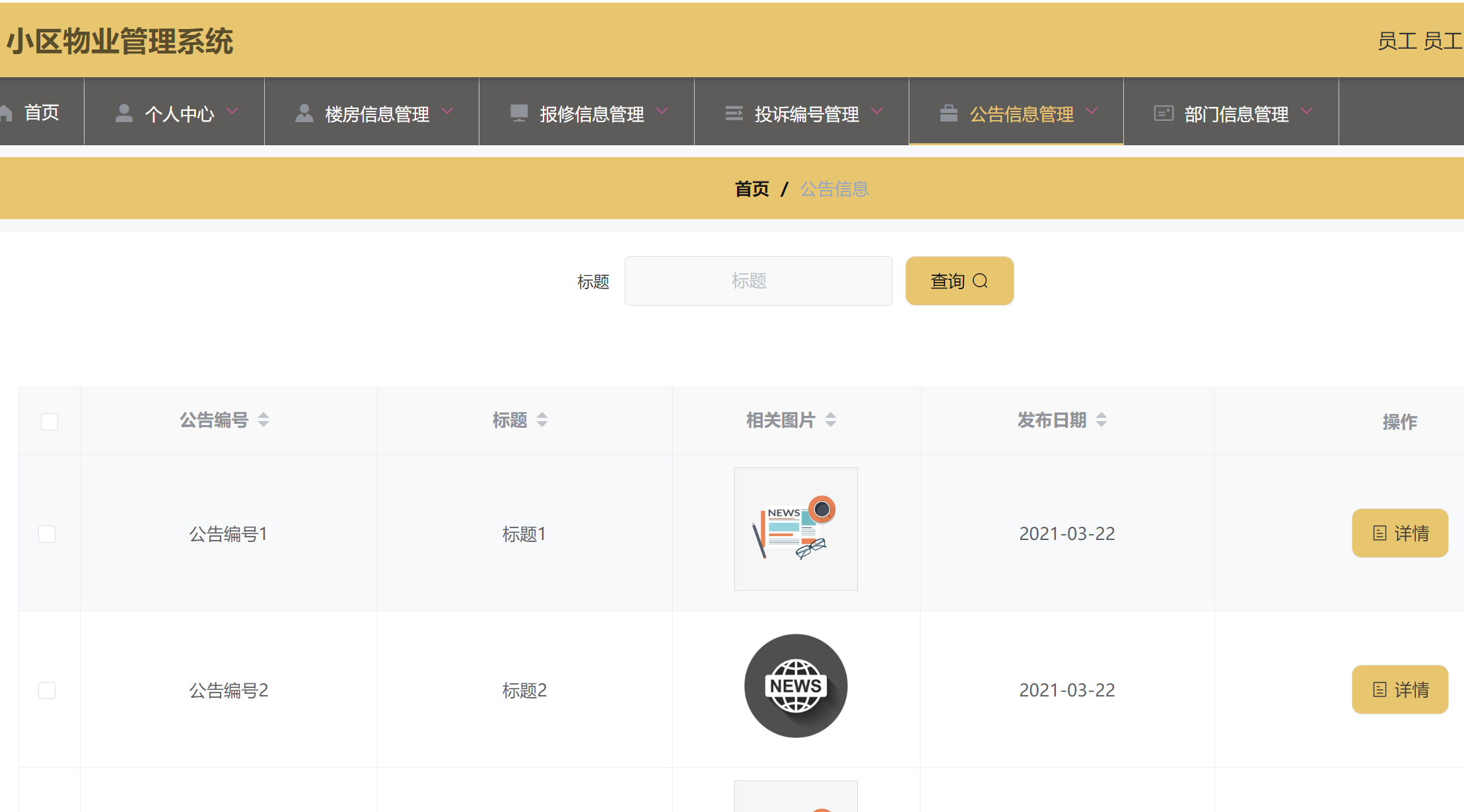Click the monitor icon on 报修信息管理
The width and height of the screenshot is (1464, 812).
pos(518,112)
